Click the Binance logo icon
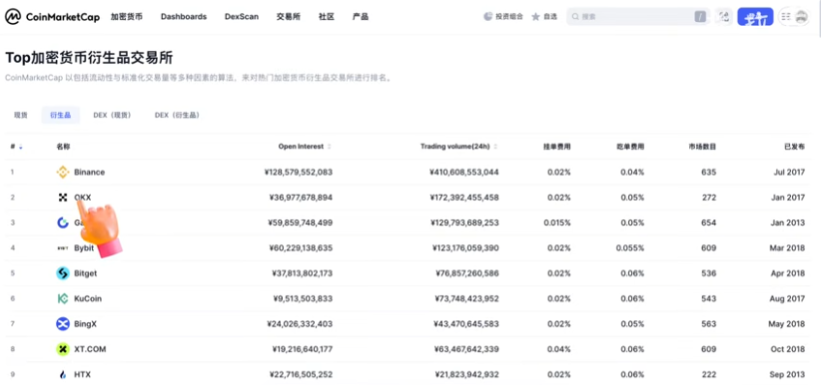Screen dimensions: 821x385 (63, 172)
